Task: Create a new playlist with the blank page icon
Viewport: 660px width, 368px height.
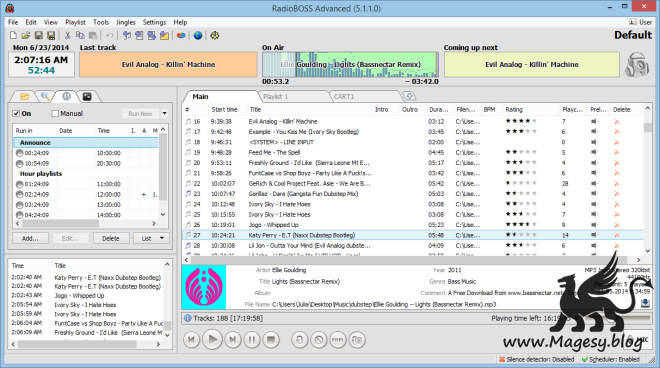Action: click(x=13, y=36)
